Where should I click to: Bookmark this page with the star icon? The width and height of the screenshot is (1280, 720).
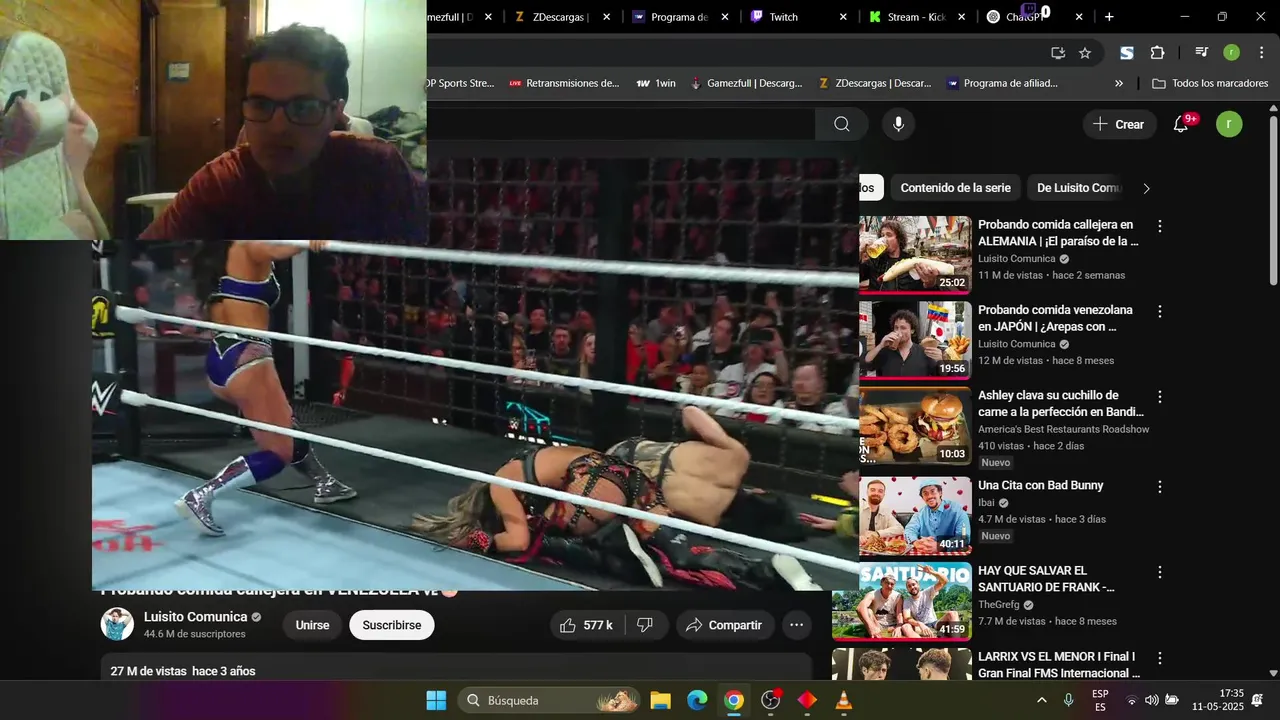pos(1085,53)
